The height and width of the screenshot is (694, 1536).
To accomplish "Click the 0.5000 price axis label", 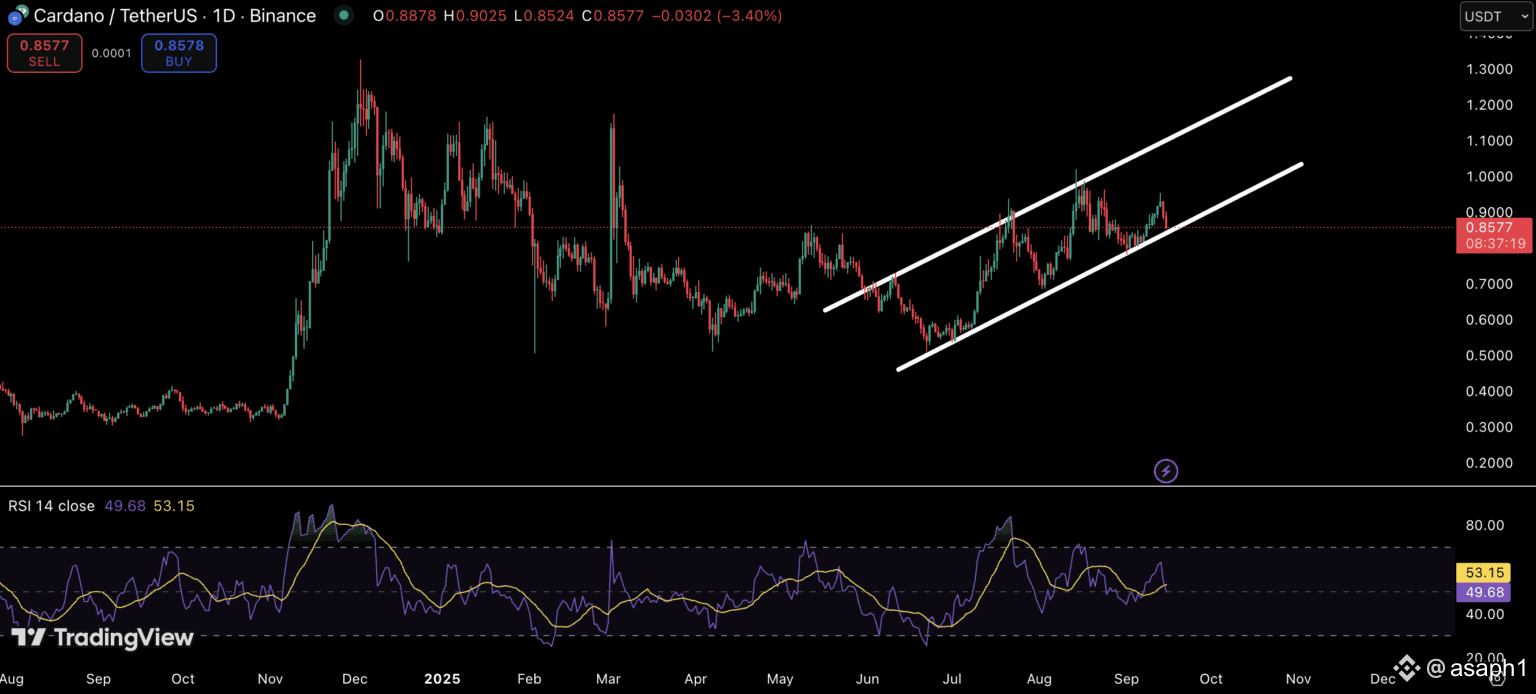I will point(1491,356).
